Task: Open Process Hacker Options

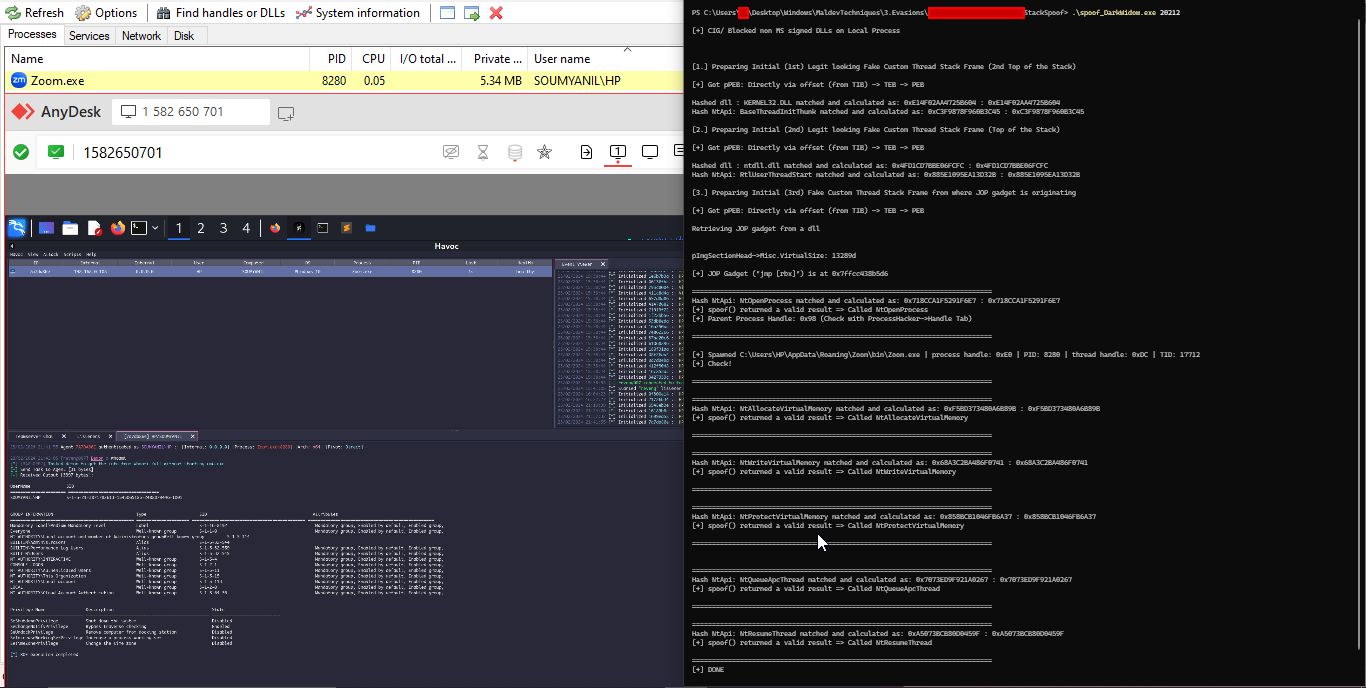Action: point(106,13)
